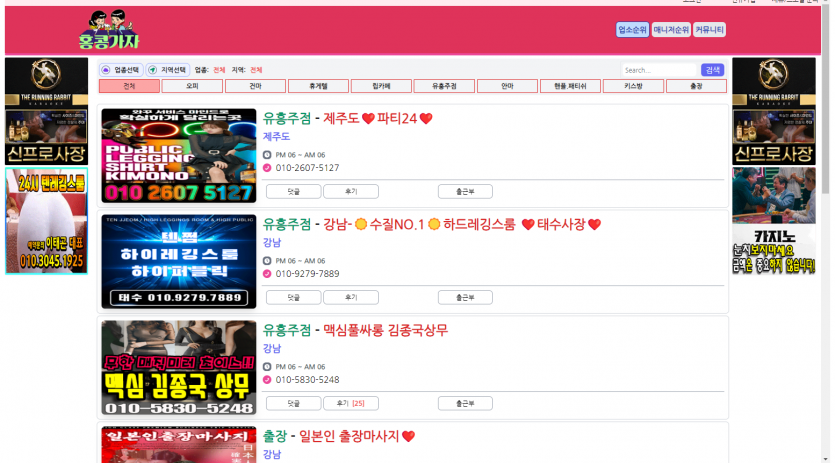Open the 카지노 banner ad
This screenshot has height=463, width=835.
pos(774,221)
